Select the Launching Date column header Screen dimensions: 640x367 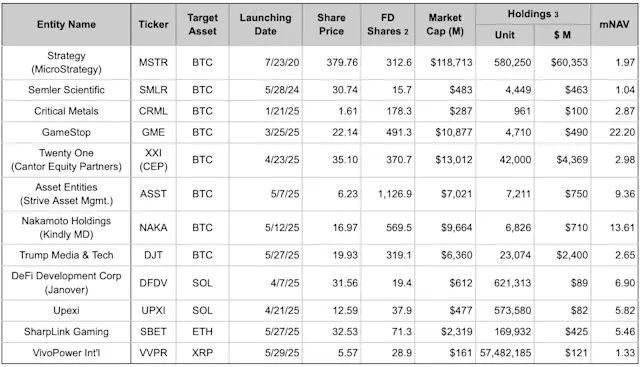tap(265, 24)
